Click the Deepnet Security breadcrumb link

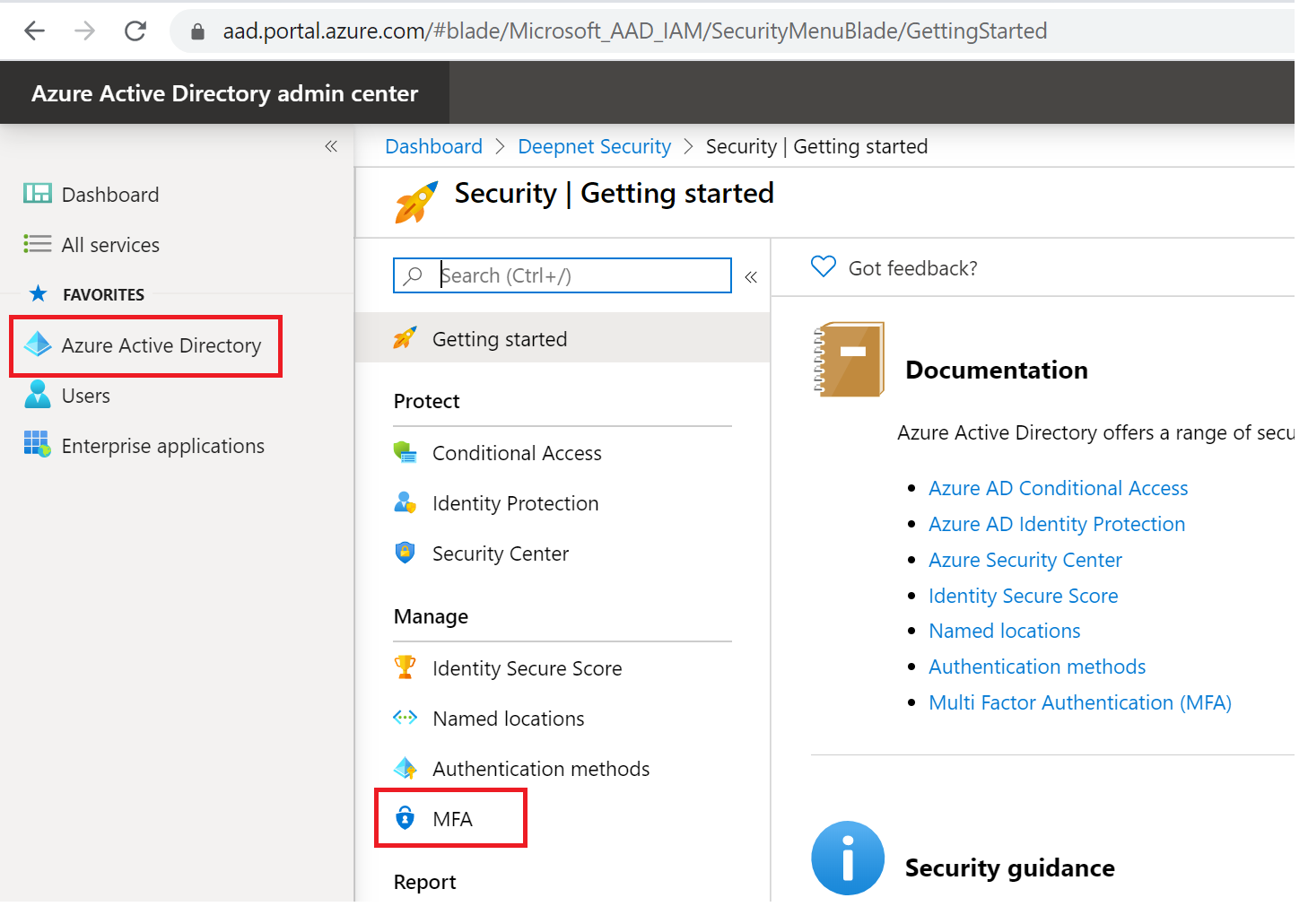coord(594,146)
